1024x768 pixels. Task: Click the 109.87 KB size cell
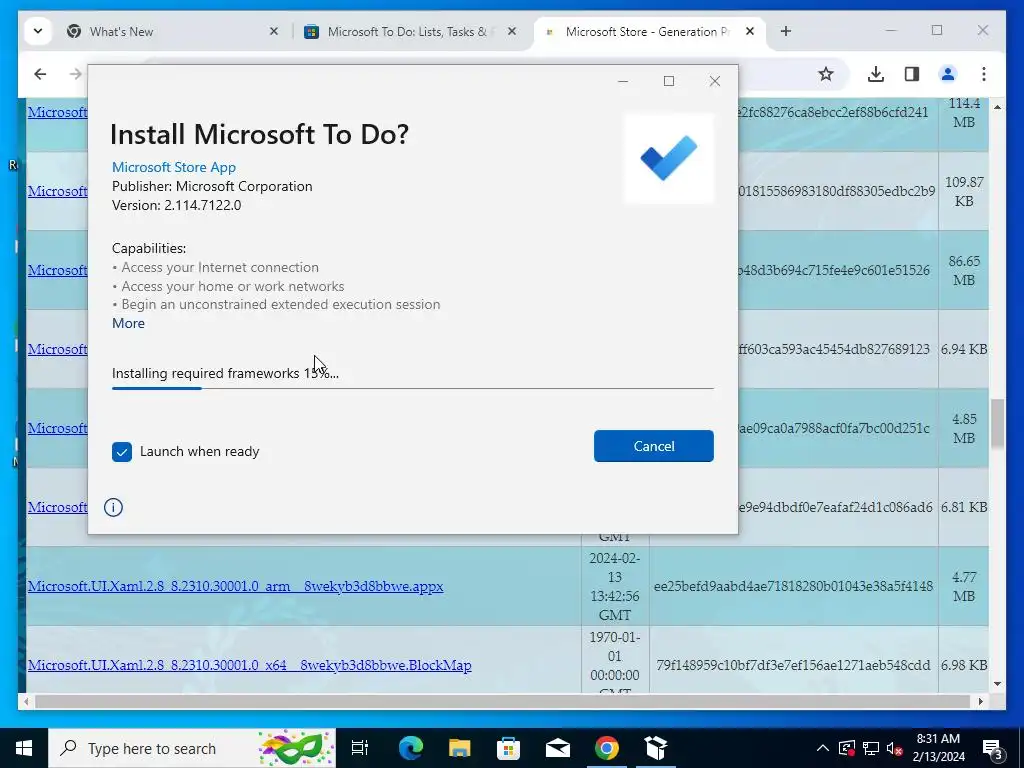(964, 191)
